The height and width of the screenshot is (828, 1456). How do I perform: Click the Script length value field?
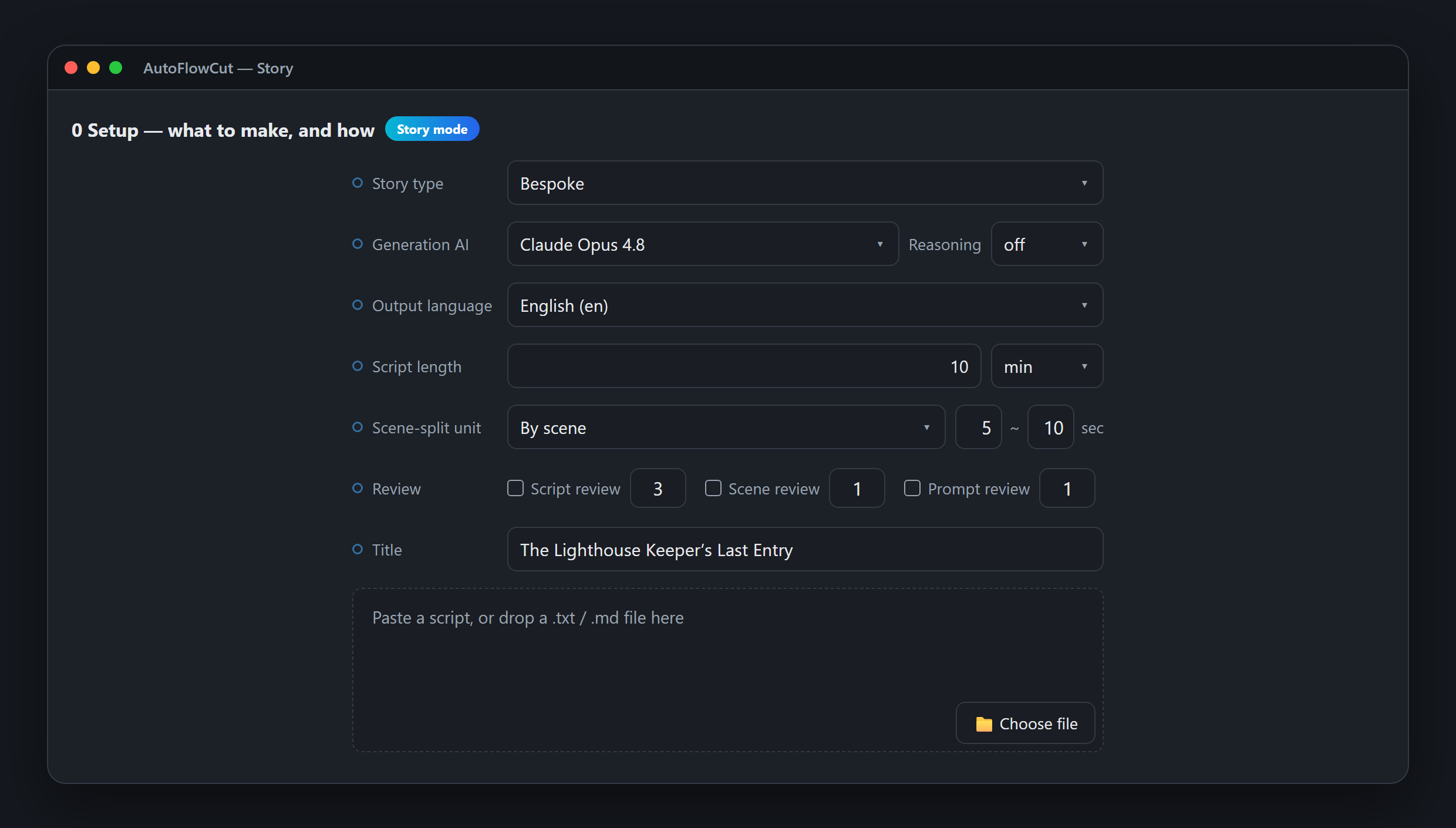pyautogui.click(x=744, y=366)
